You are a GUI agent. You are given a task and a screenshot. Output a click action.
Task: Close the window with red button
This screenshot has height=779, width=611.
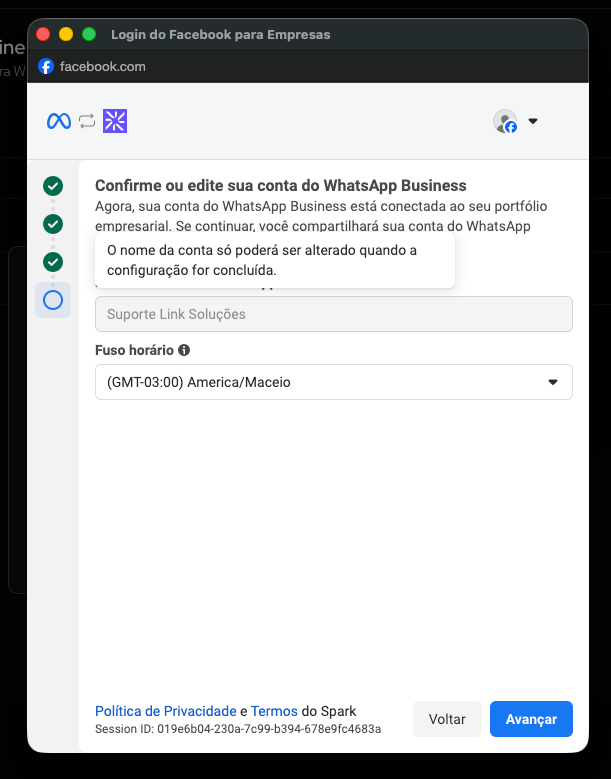(x=43, y=34)
